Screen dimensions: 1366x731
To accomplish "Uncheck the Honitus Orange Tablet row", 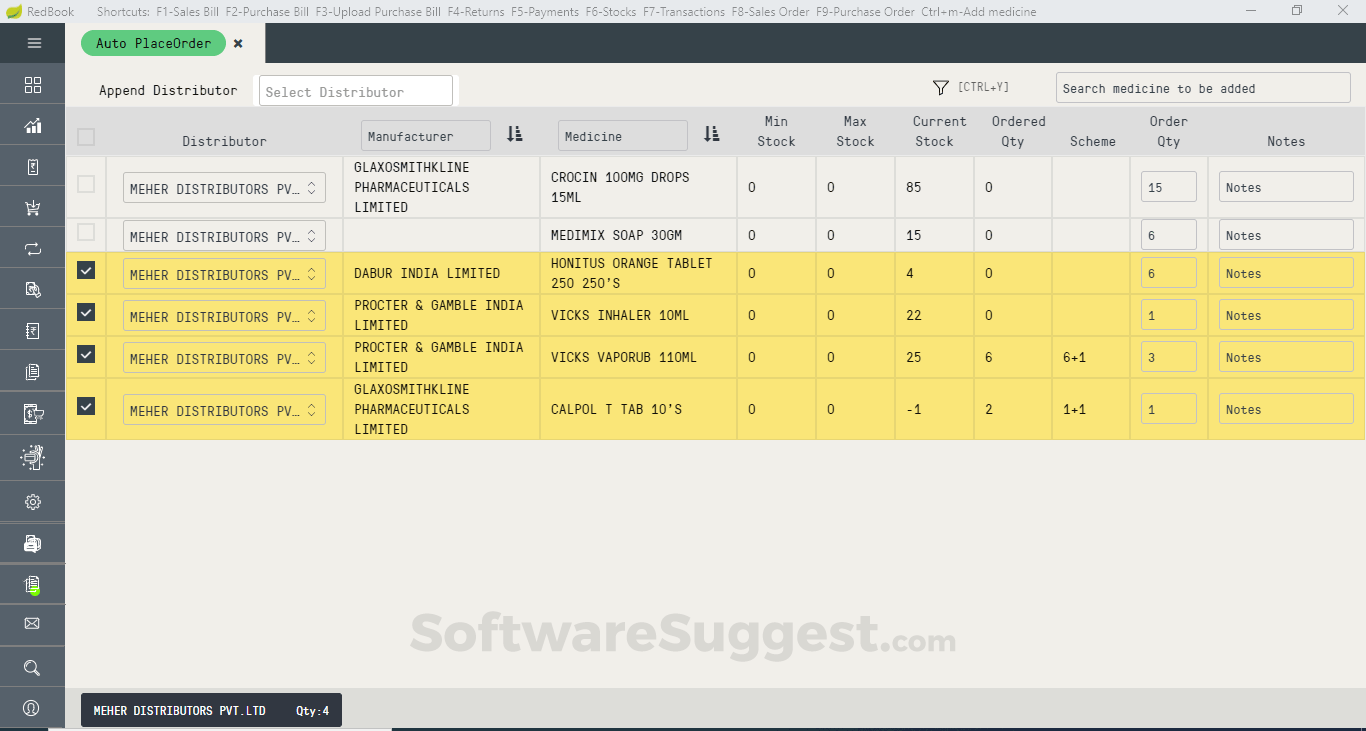I will (86, 271).
